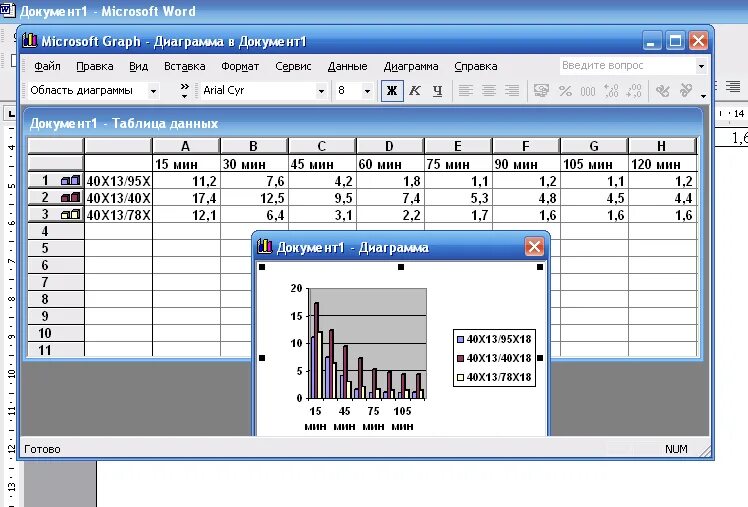Open the help question history dropdown arrow
This screenshot has width=748, height=507.
701,66
